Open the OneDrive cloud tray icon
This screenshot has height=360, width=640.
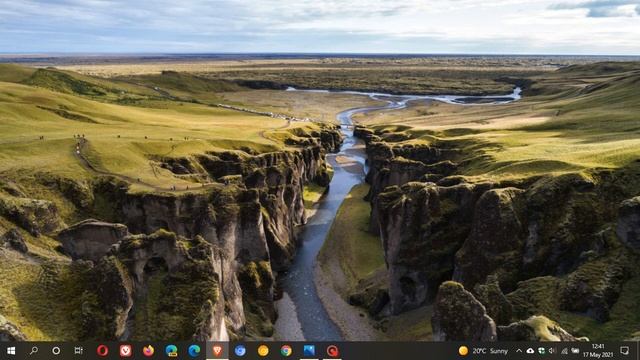[530, 351]
